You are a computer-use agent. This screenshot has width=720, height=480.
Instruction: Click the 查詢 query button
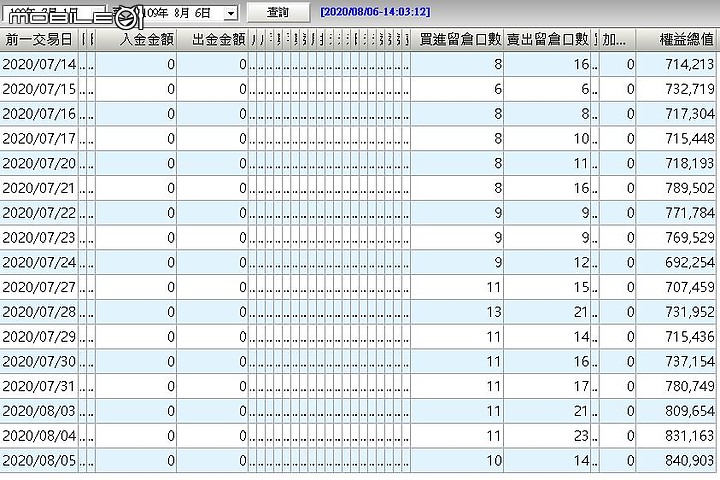pos(278,12)
